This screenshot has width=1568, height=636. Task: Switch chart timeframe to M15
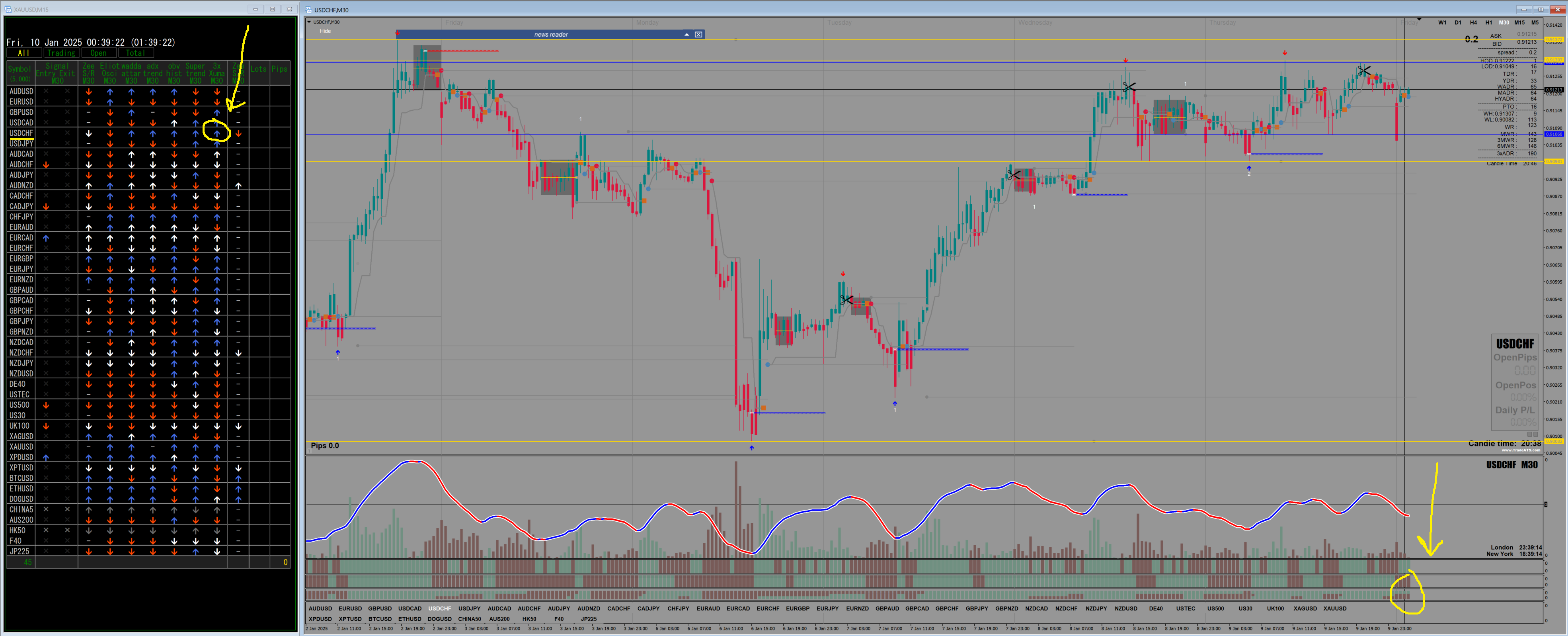(x=1519, y=23)
